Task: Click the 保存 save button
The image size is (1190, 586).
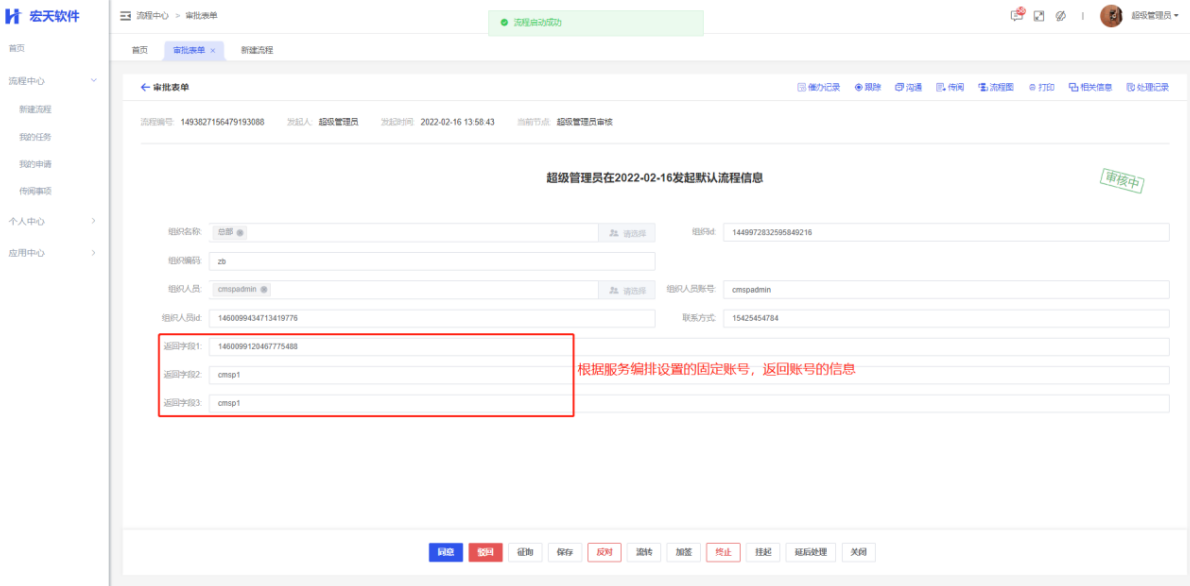Action: tap(564, 553)
